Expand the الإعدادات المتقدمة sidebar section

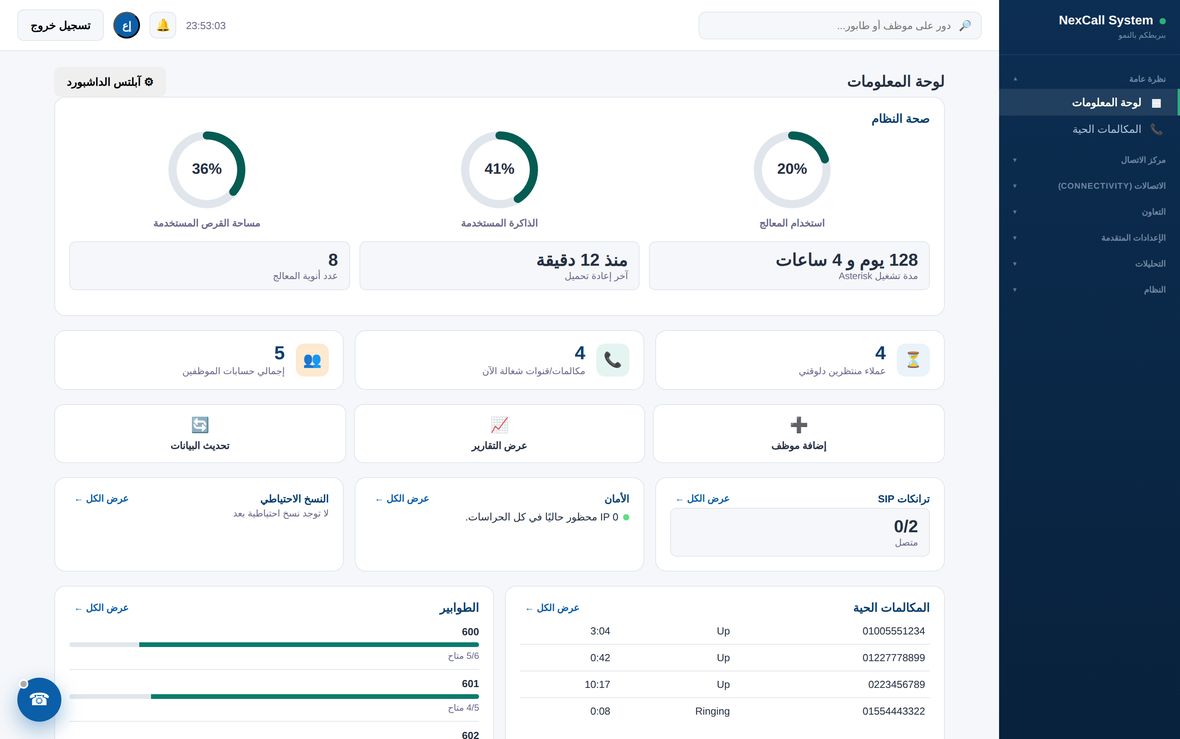point(1090,238)
